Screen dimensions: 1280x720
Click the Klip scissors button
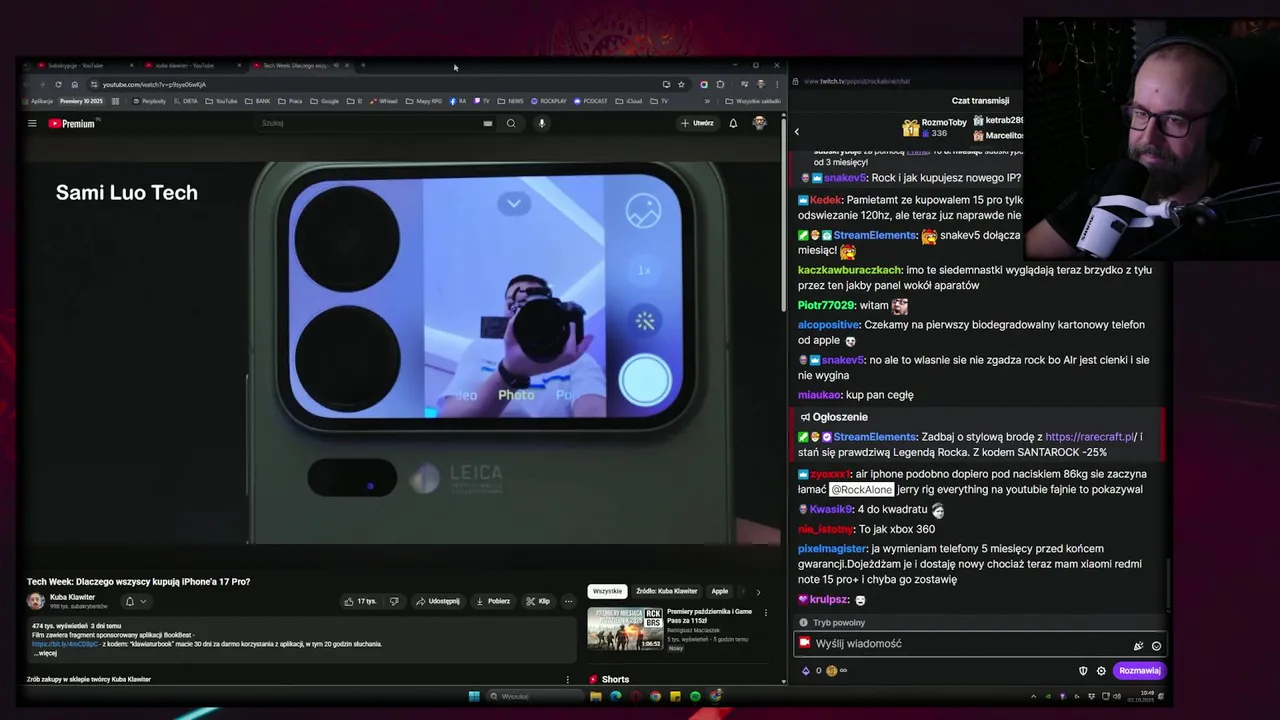pyautogui.click(x=538, y=601)
